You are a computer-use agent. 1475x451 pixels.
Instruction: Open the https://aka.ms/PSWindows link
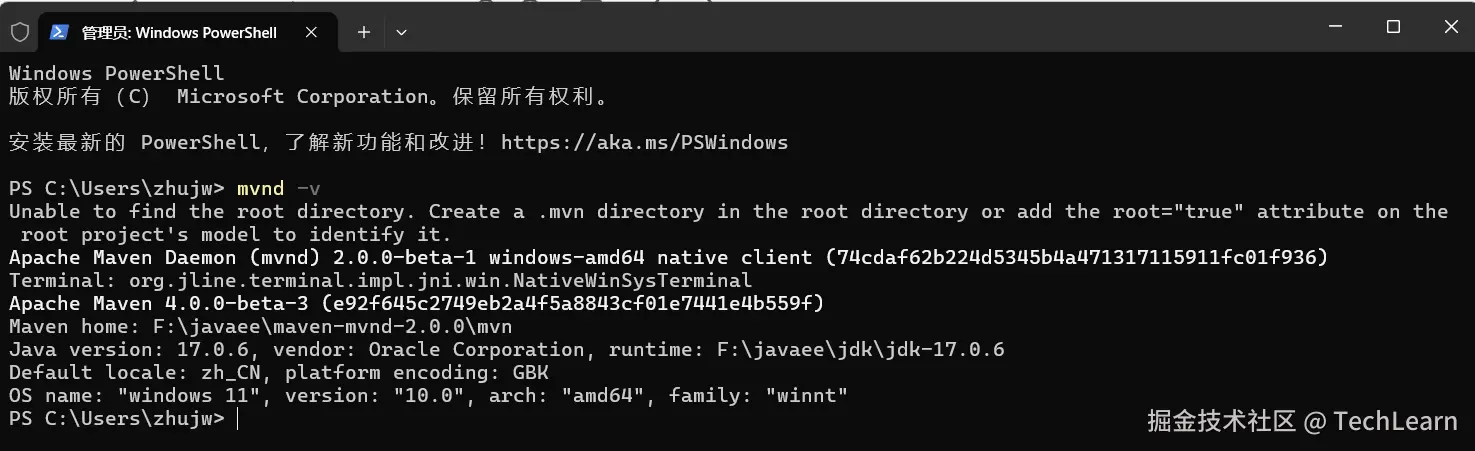(x=644, y=143)
